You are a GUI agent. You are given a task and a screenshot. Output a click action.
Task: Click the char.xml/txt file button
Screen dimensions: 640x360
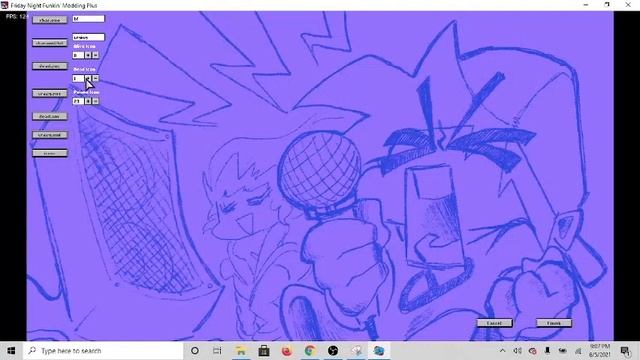pyautogui.click(x=50, y=43)
